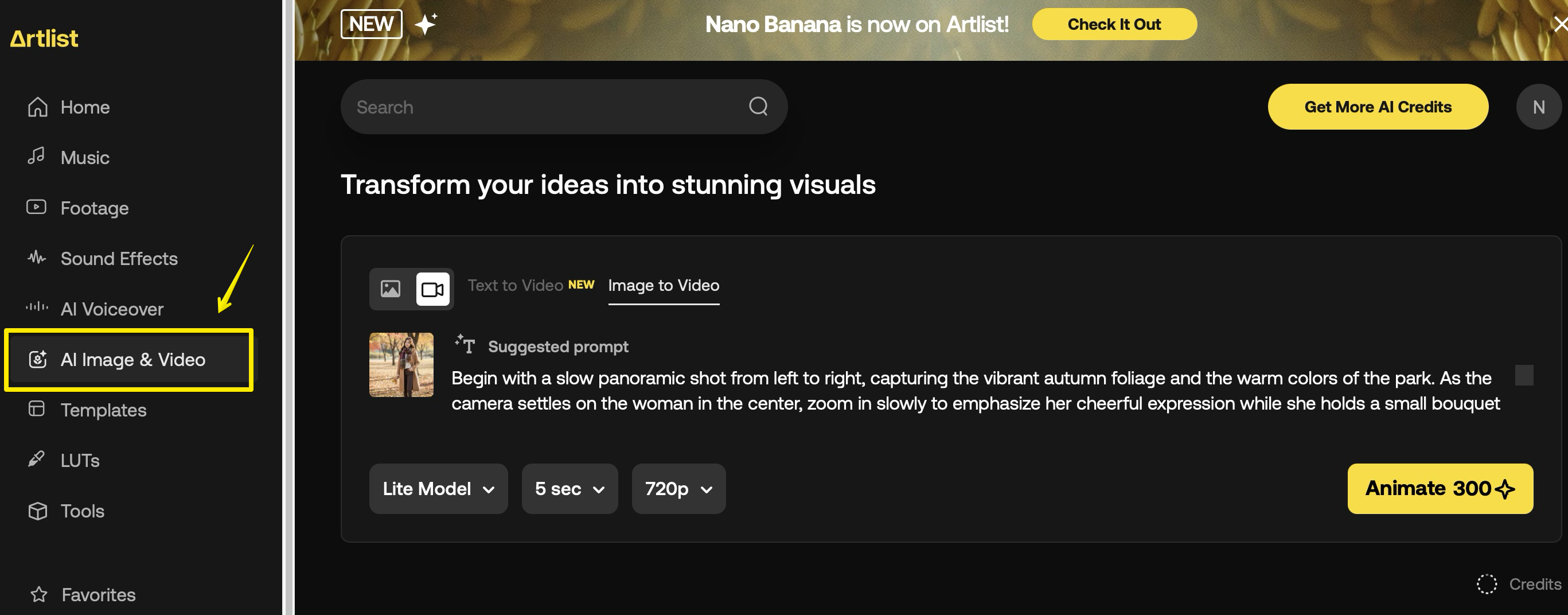Click the Credits label
The width and height of the screenshot is (1568, 615).
1535,584
